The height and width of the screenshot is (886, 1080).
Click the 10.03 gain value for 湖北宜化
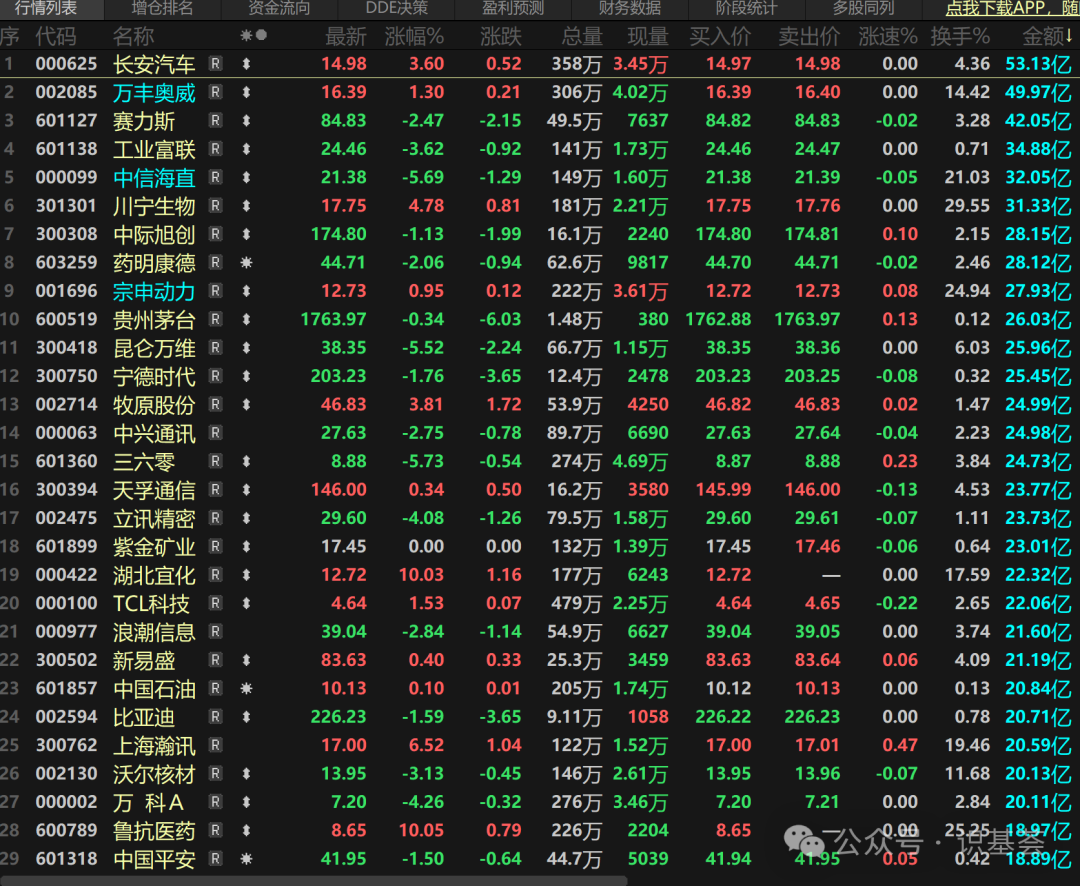[422, 575]
